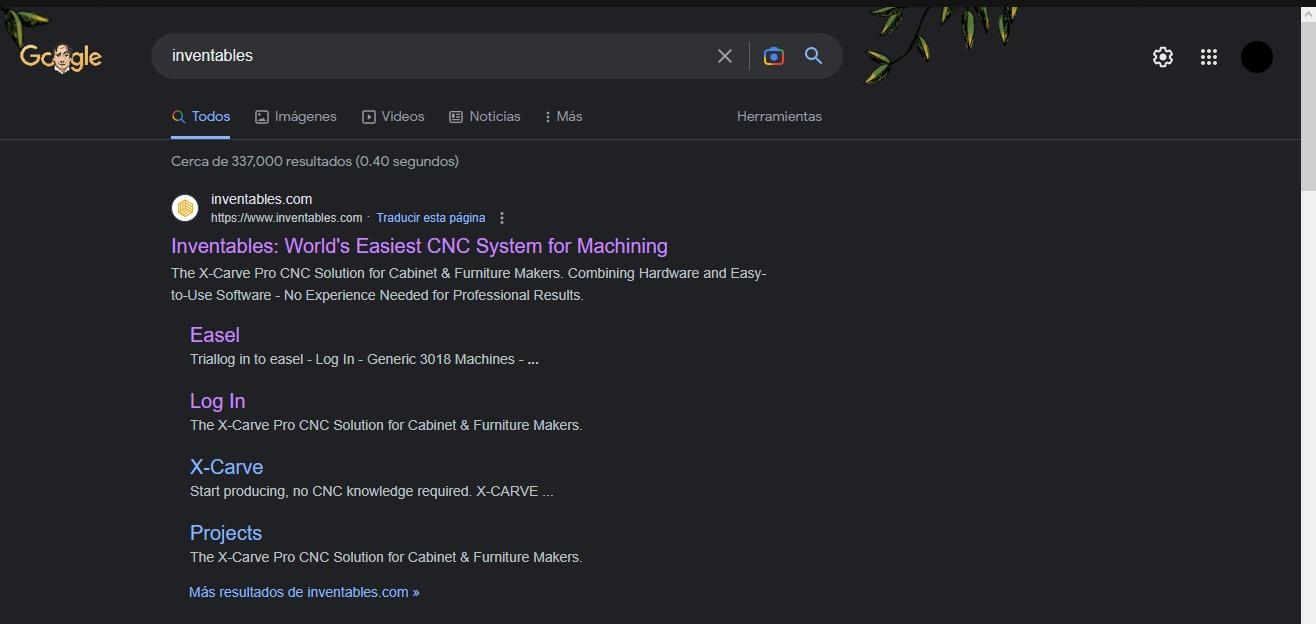Select the Todos tab
The height and width of the screenshot is (624, 1316).
click(201, 117)
